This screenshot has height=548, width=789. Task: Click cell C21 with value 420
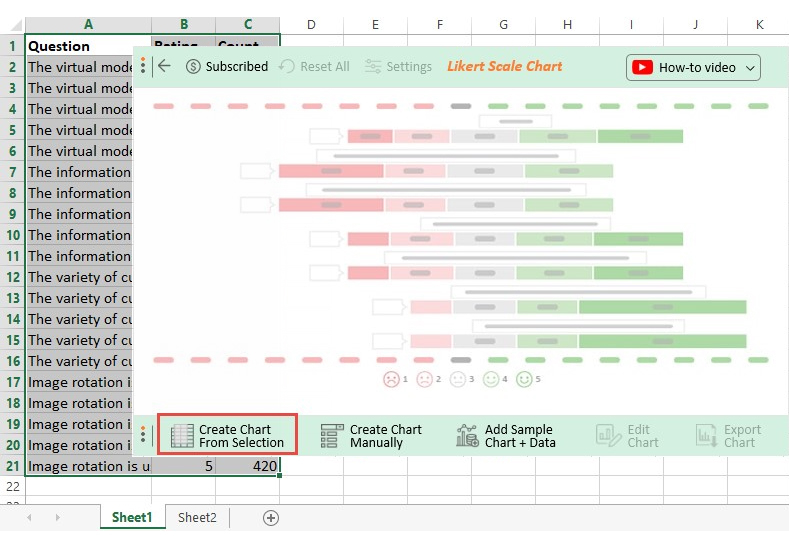tap(248, 466)
